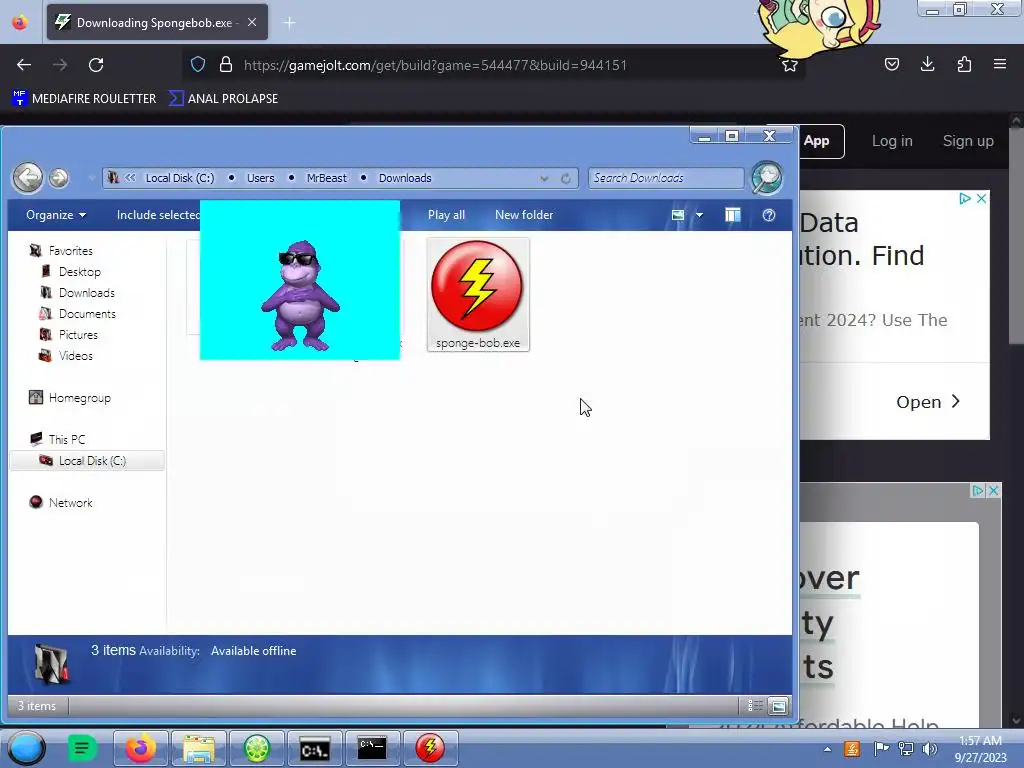Bookmark this page with the star
Screen dimensions: 1024x768
click(790, 65)
